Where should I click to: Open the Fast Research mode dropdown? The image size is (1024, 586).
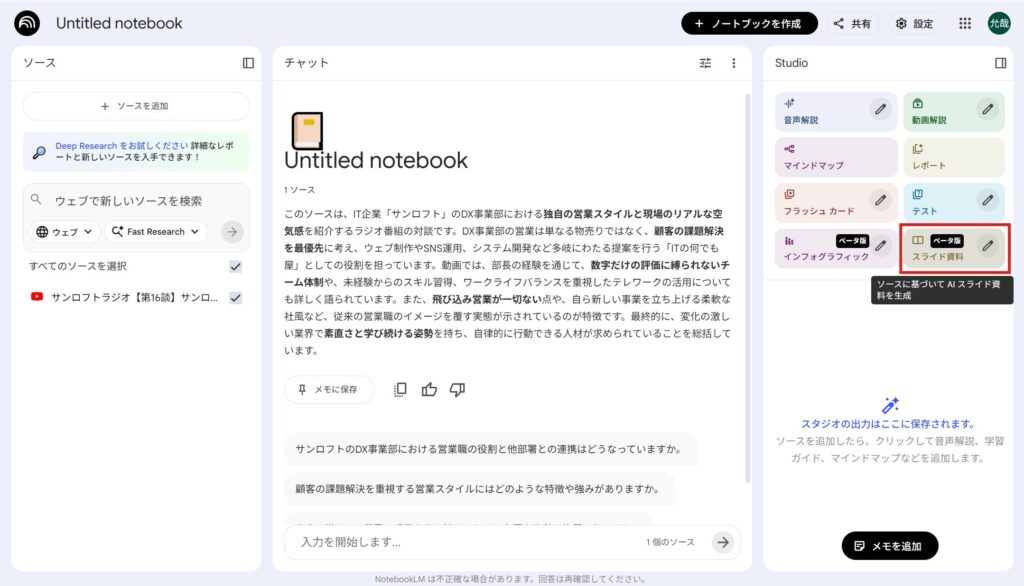pyautogui.click(x=156, y=232)
